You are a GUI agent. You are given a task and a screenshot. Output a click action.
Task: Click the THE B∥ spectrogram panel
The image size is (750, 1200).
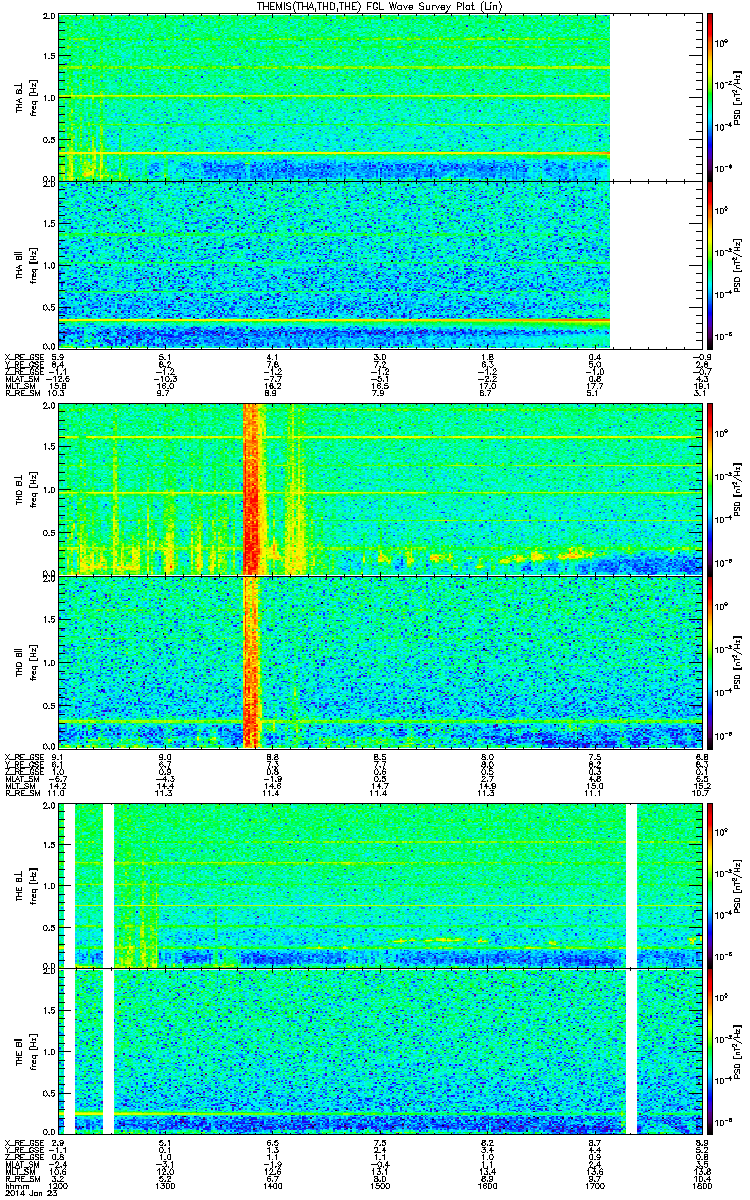(x=378, y=1050)
